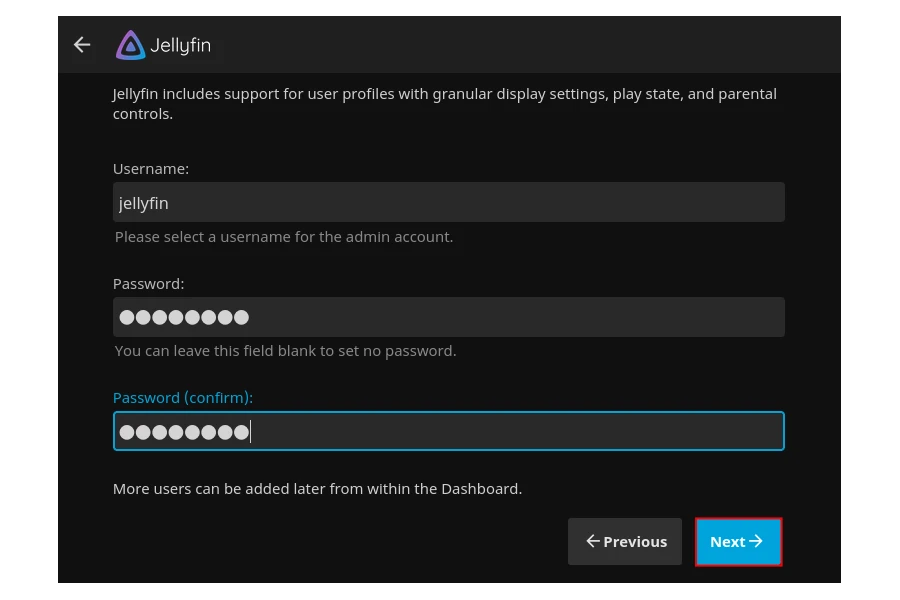The width and height of the screenshot is (900, 600).
Task: Click the Jellyfin triangle logo icon
Action: (x=130, y=45)
